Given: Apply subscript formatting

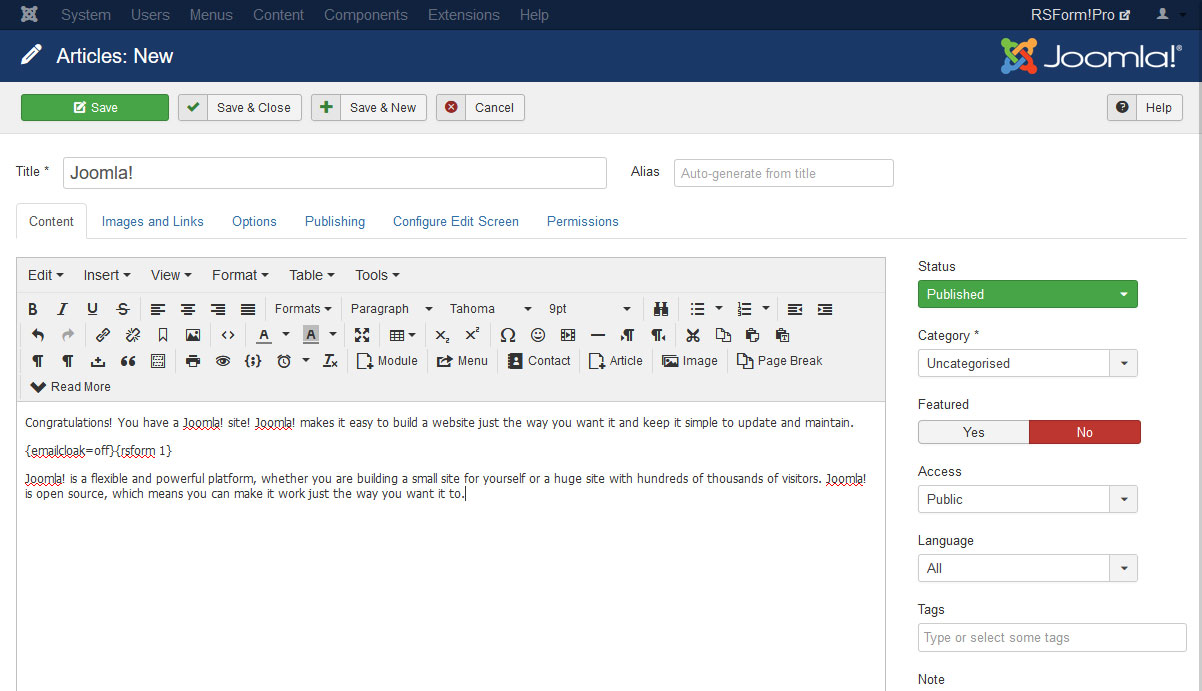Looking at the screenshot, I should (442, 335).
